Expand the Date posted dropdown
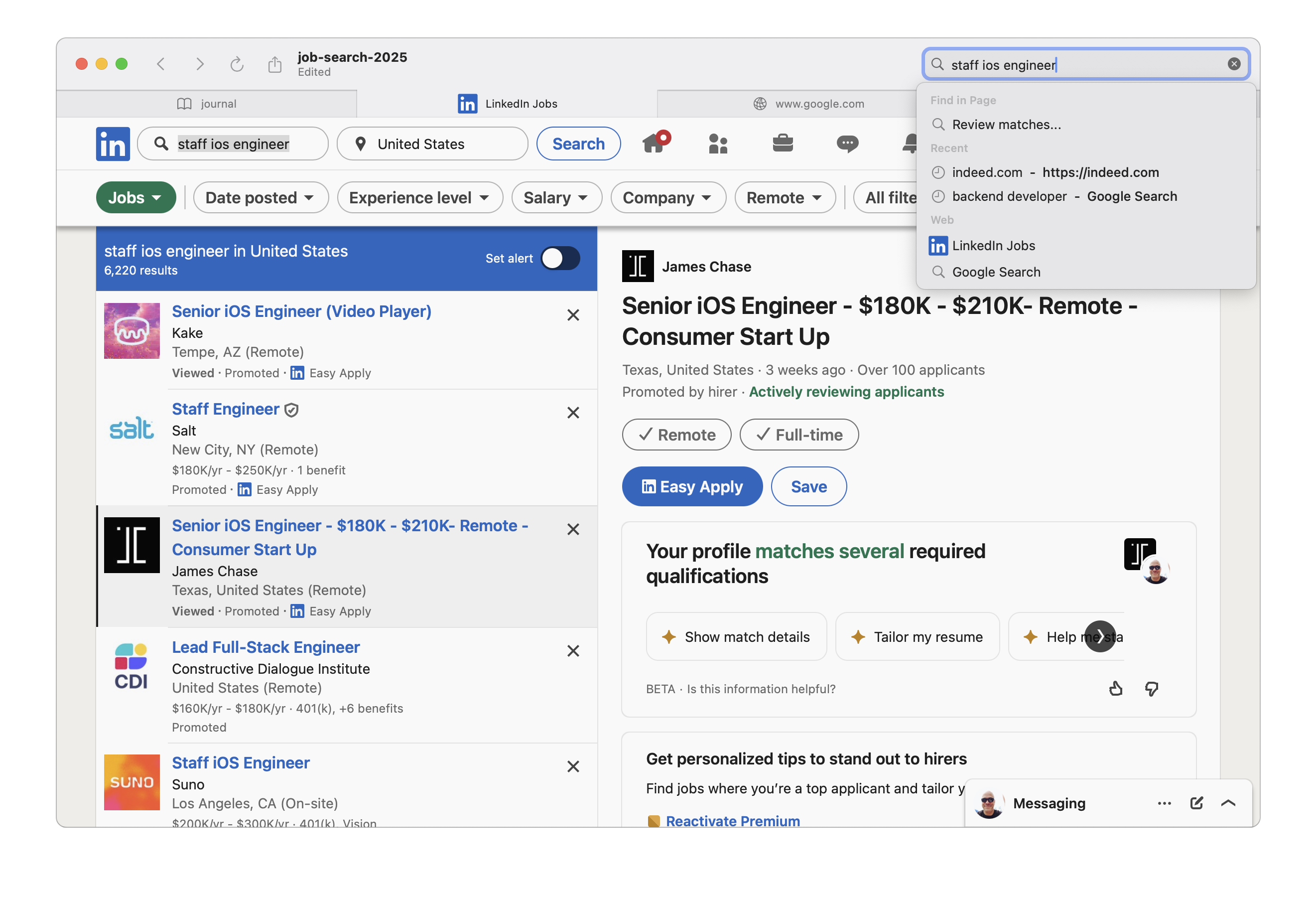1316x901 pixels. (261, 198)
